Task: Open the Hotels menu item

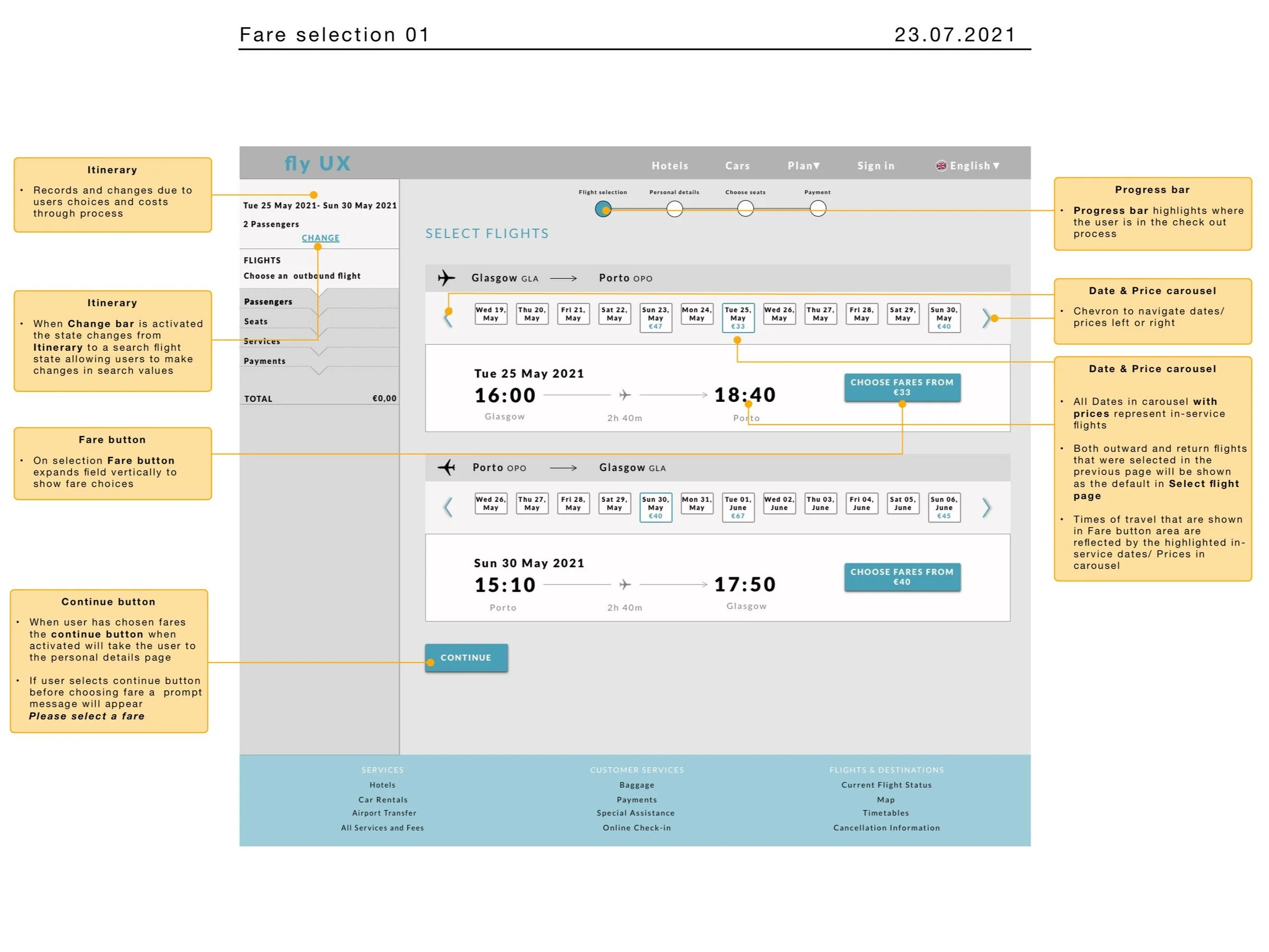Action: click(x=669, y=166)
